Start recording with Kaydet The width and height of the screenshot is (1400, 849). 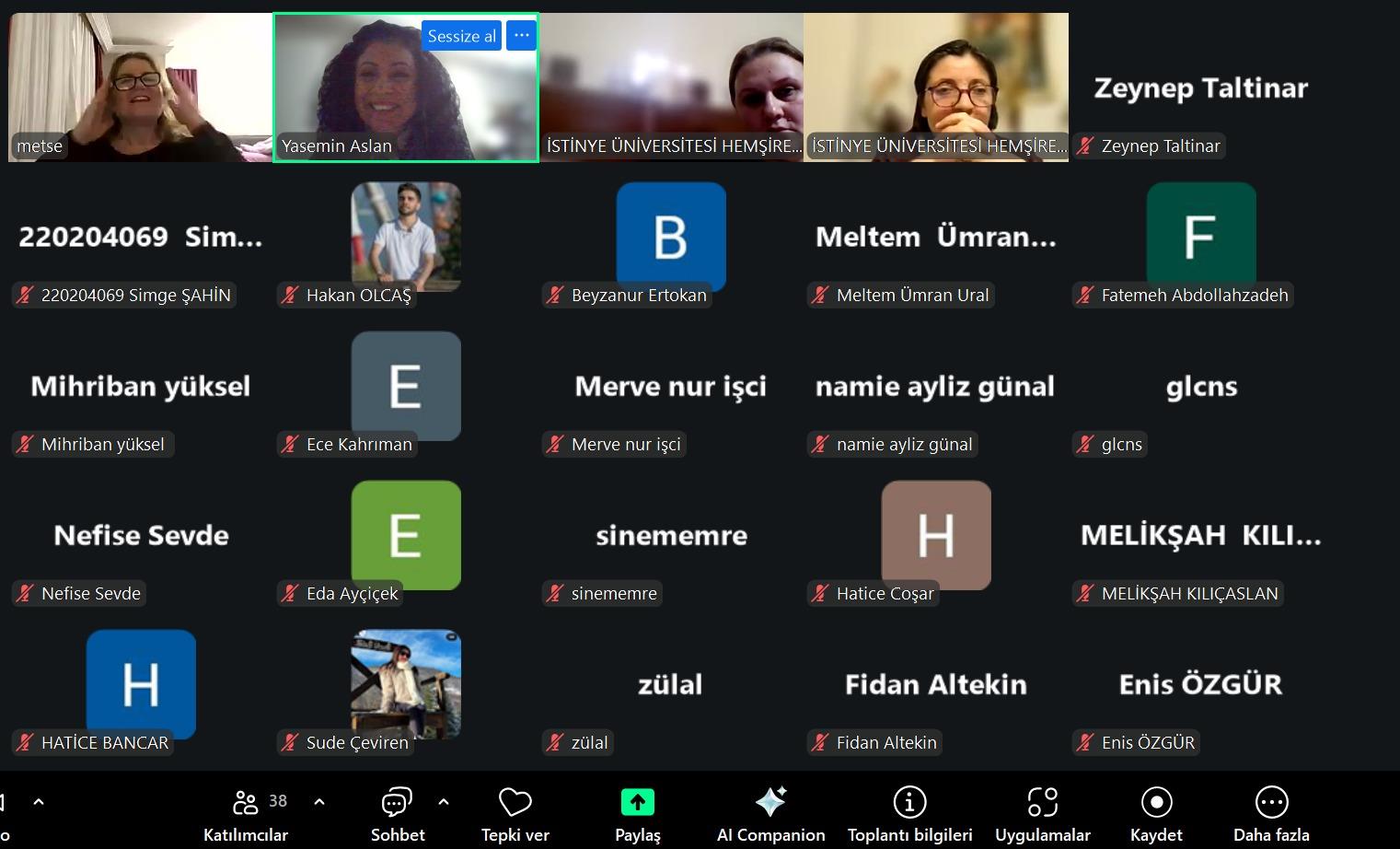pos(1155,813)
